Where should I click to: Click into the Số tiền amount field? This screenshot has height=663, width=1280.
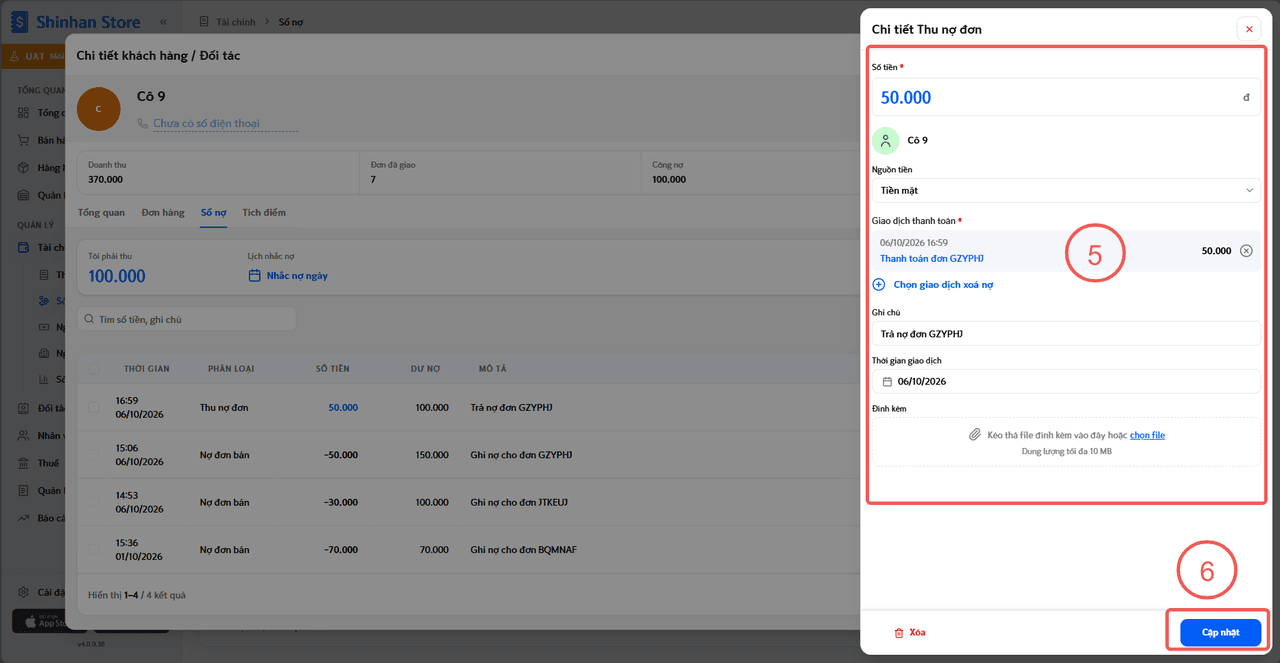(x=1066, y=97)
